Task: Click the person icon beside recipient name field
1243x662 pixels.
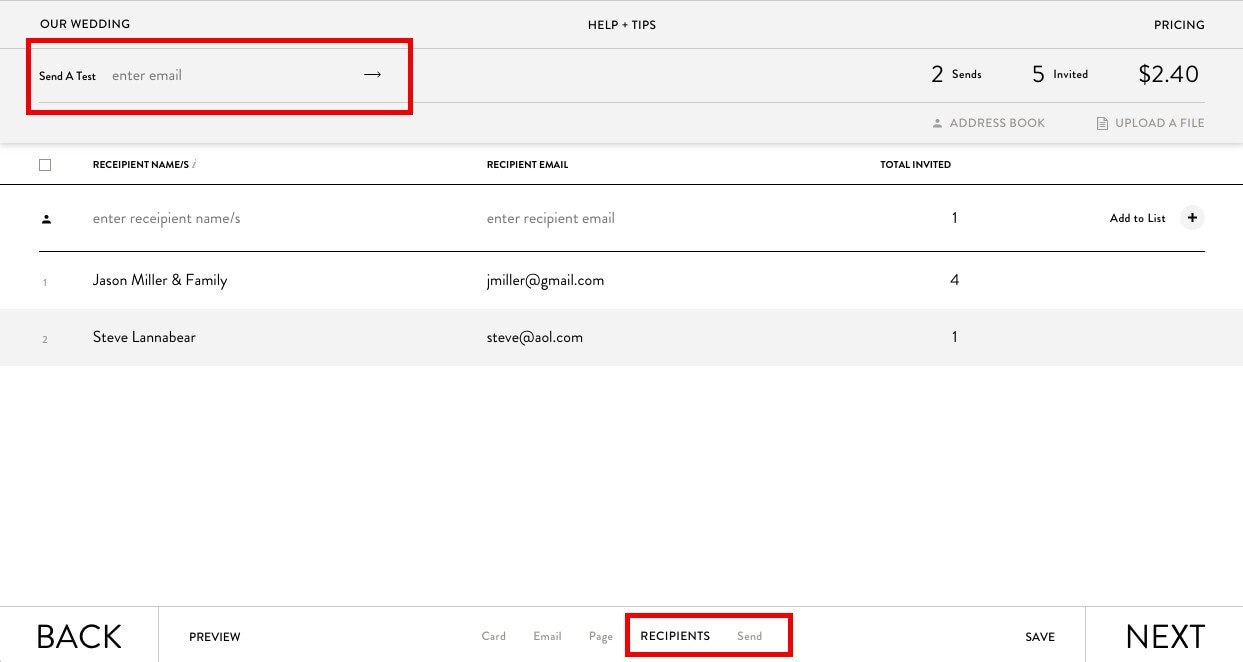Action: (x=46, y=219)
